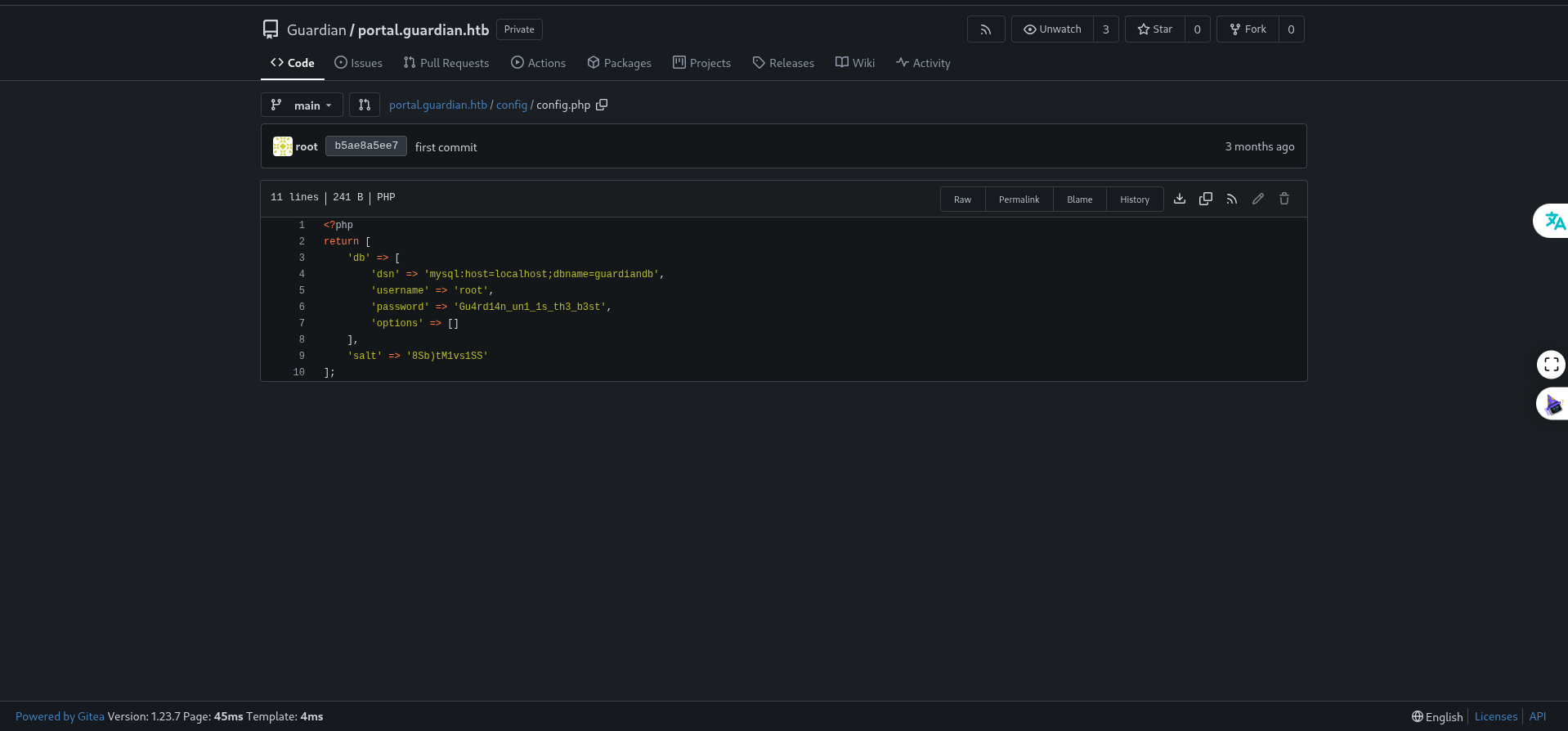Navigate to the config folder breadcrumb
This screenshot has height=731, width=1568.
(512, 105)
